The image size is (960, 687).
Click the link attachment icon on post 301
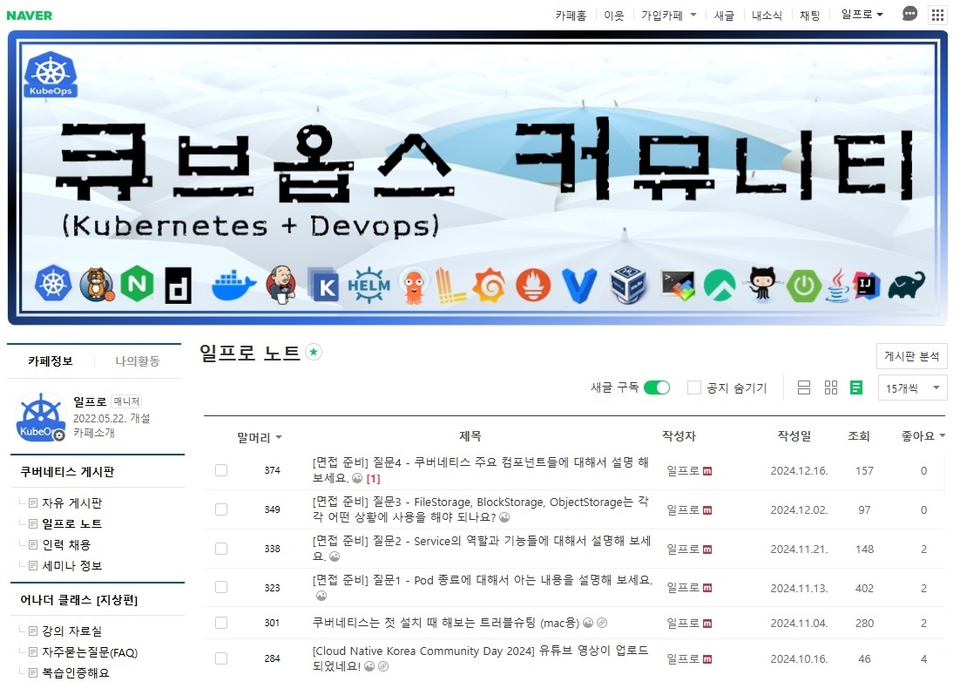coord(602,623)
